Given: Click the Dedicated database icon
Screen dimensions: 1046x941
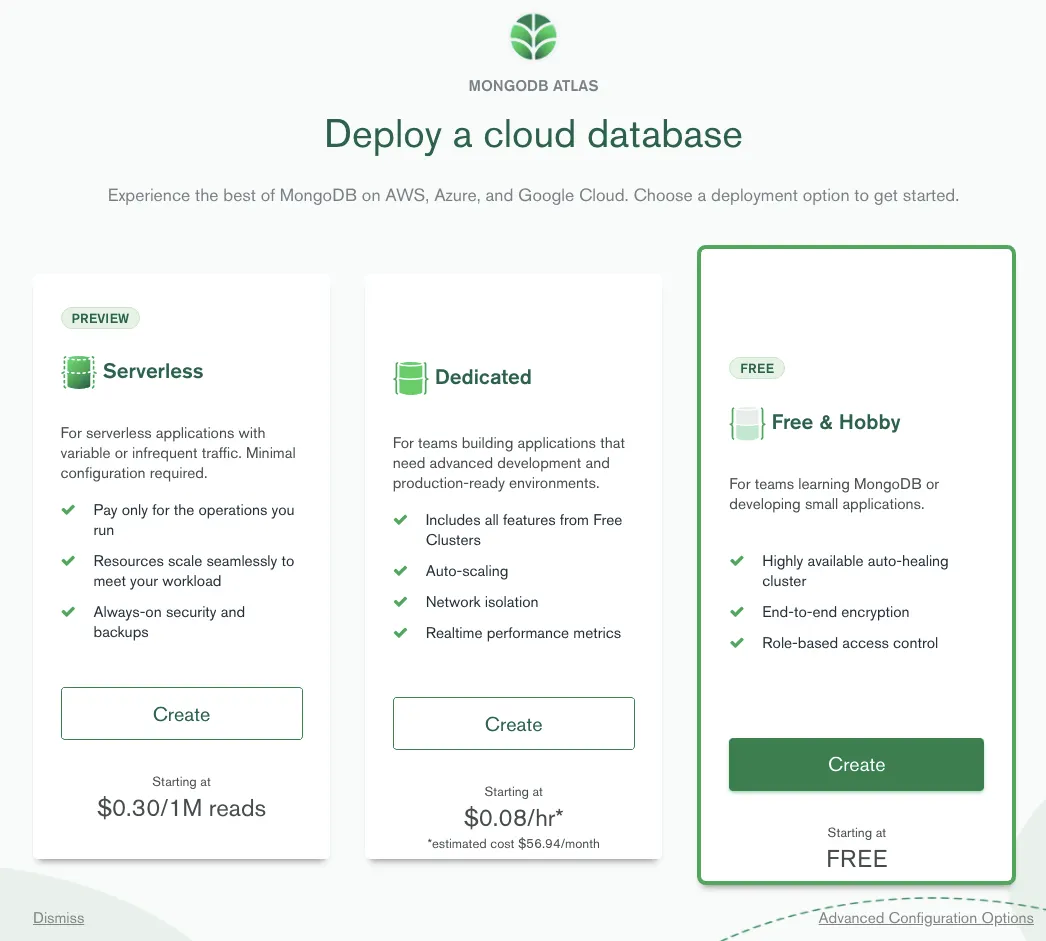Looking at the screenshot, I should (410, 377).
